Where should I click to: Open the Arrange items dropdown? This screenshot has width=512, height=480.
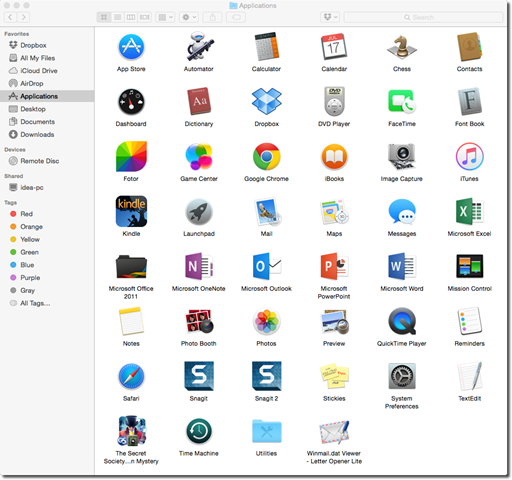165,17
